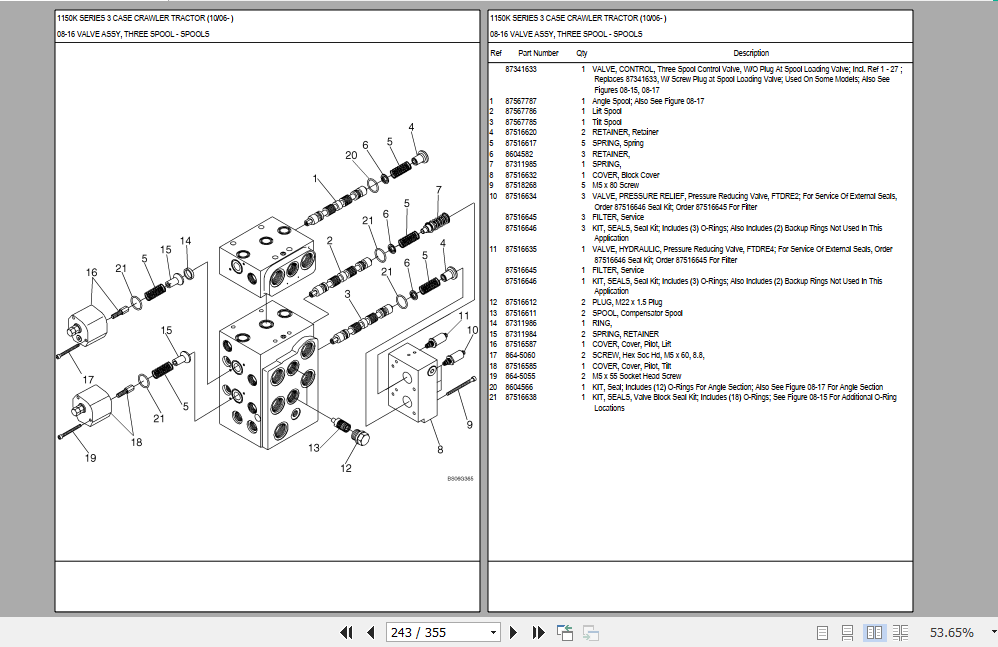
Task: Click the right page 08-16 VALVE ASSY subtitle
Action: pyautogui.click(x=566, y=34)
